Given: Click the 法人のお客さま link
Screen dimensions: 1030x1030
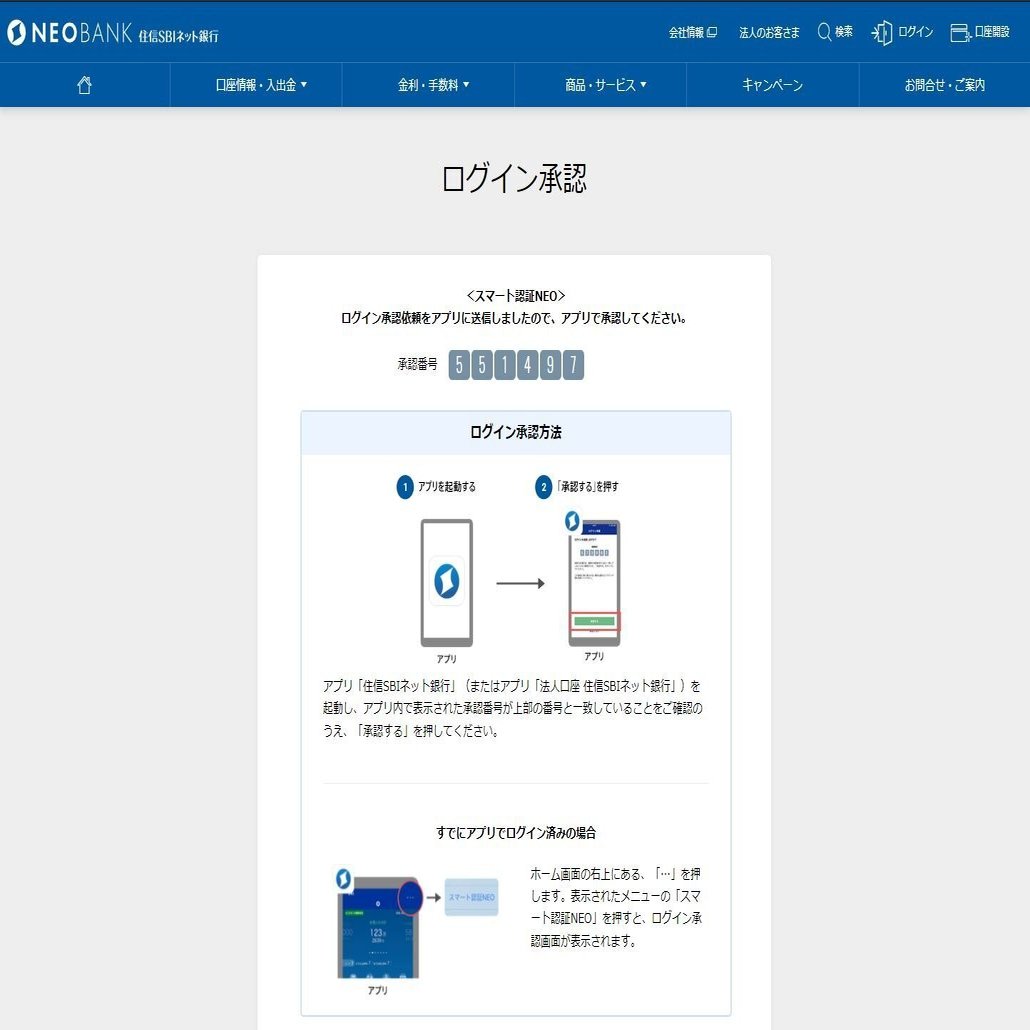Looking at the screenshot, I should pyautogui.click(x=770, y=32).
